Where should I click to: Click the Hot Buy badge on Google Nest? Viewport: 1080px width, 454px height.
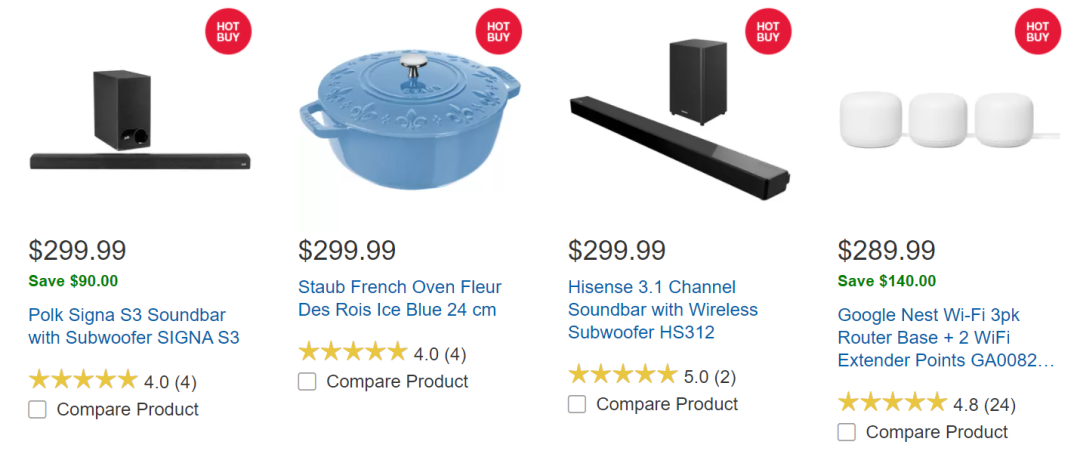pos(1037,32)
